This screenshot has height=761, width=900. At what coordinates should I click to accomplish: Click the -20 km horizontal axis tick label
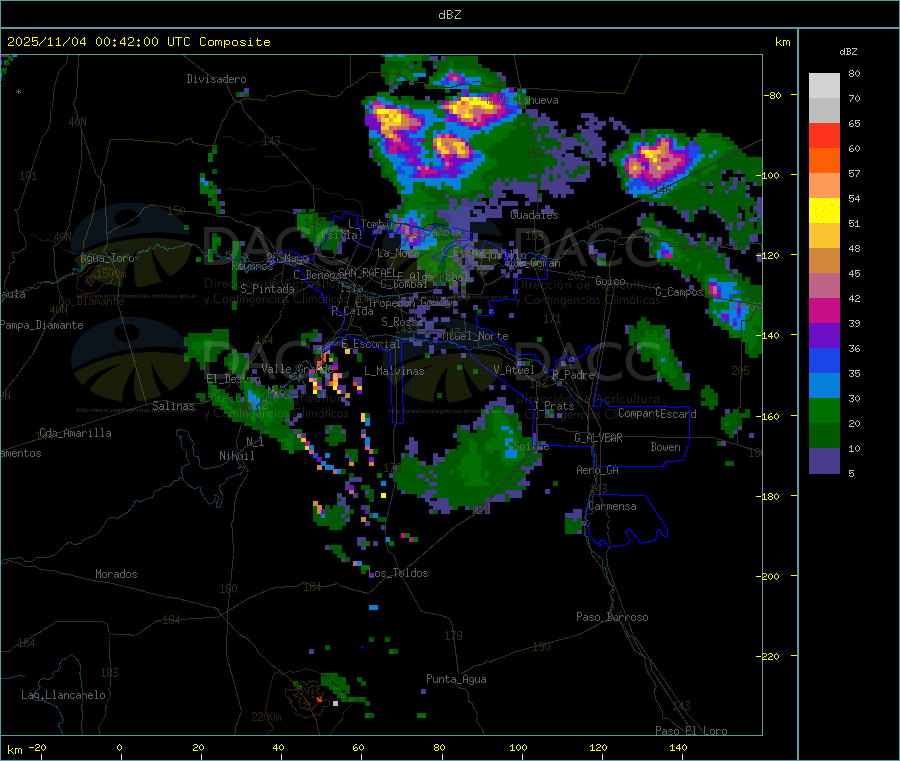coord(37,748)
